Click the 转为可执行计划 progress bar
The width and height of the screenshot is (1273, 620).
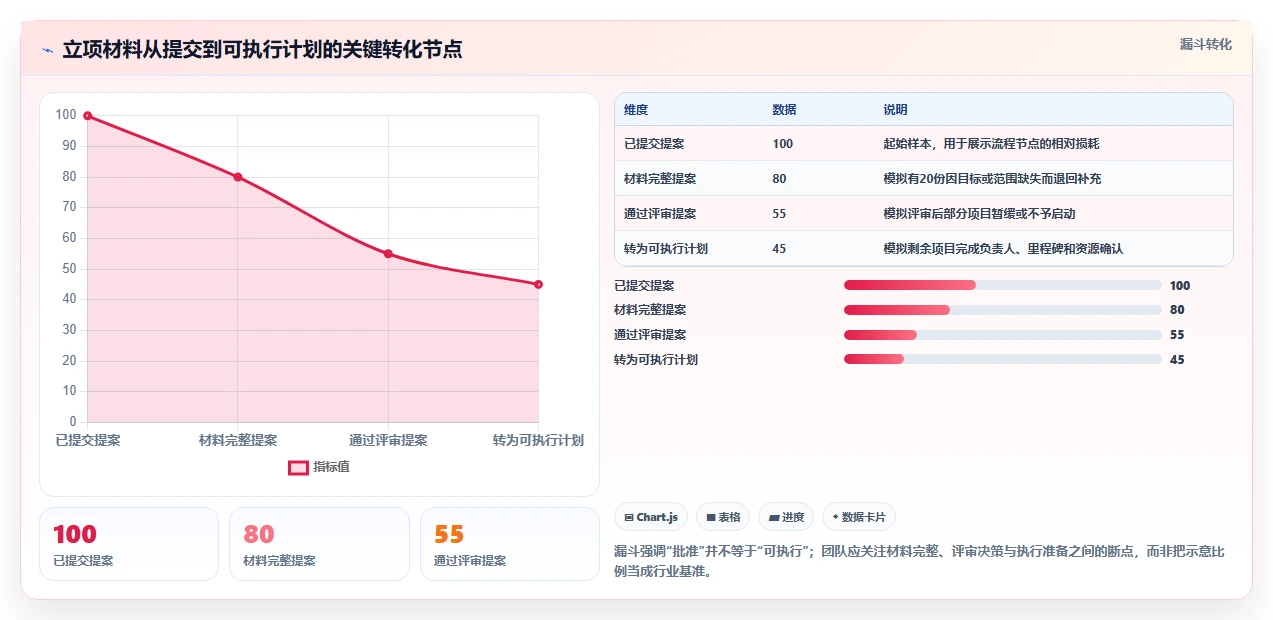[1003, 360]
